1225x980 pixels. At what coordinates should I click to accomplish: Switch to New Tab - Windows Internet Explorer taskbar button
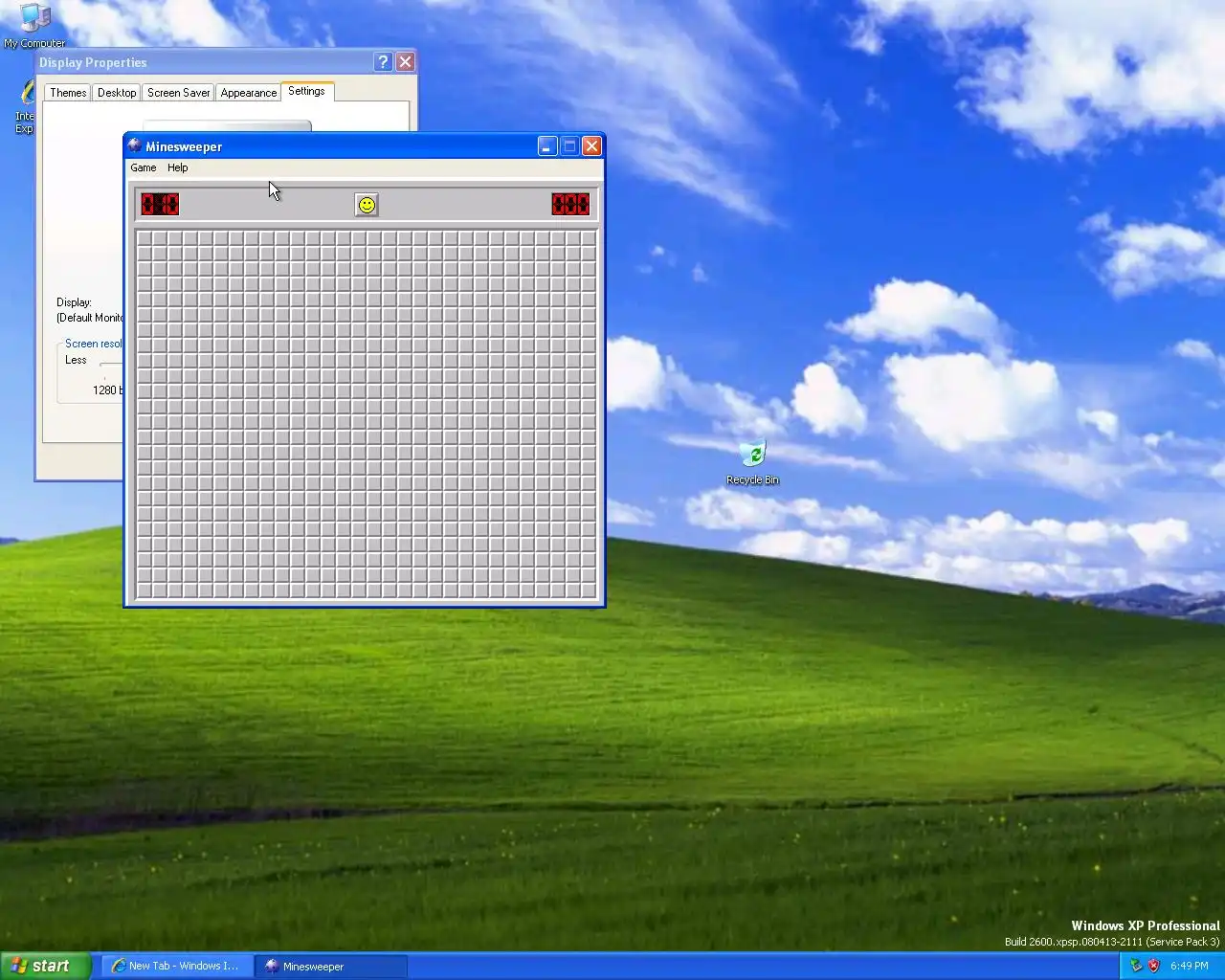click(x=177, y=966)
